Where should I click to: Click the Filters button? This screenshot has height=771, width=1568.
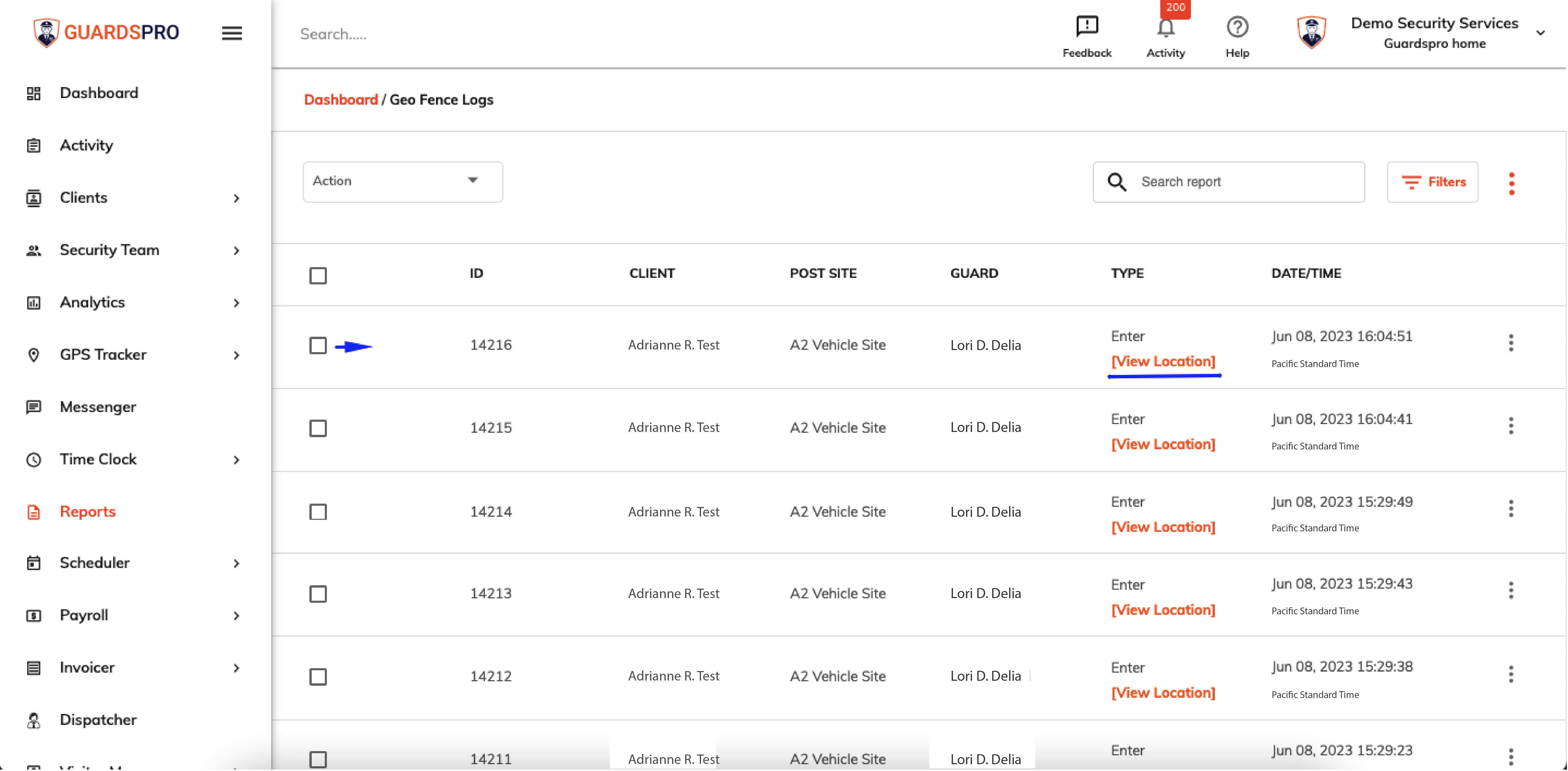1432,182
